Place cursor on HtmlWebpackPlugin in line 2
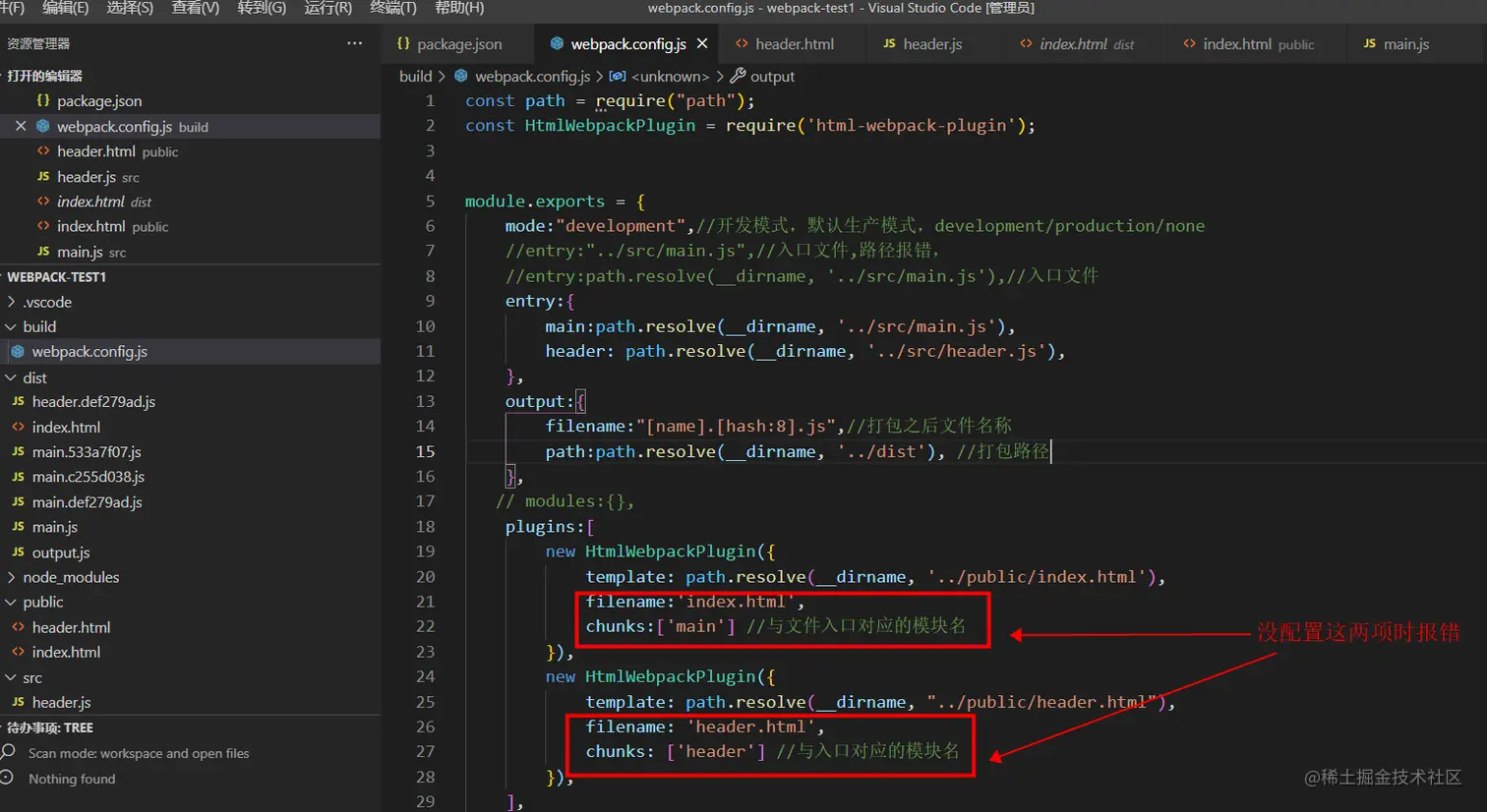 610,126
